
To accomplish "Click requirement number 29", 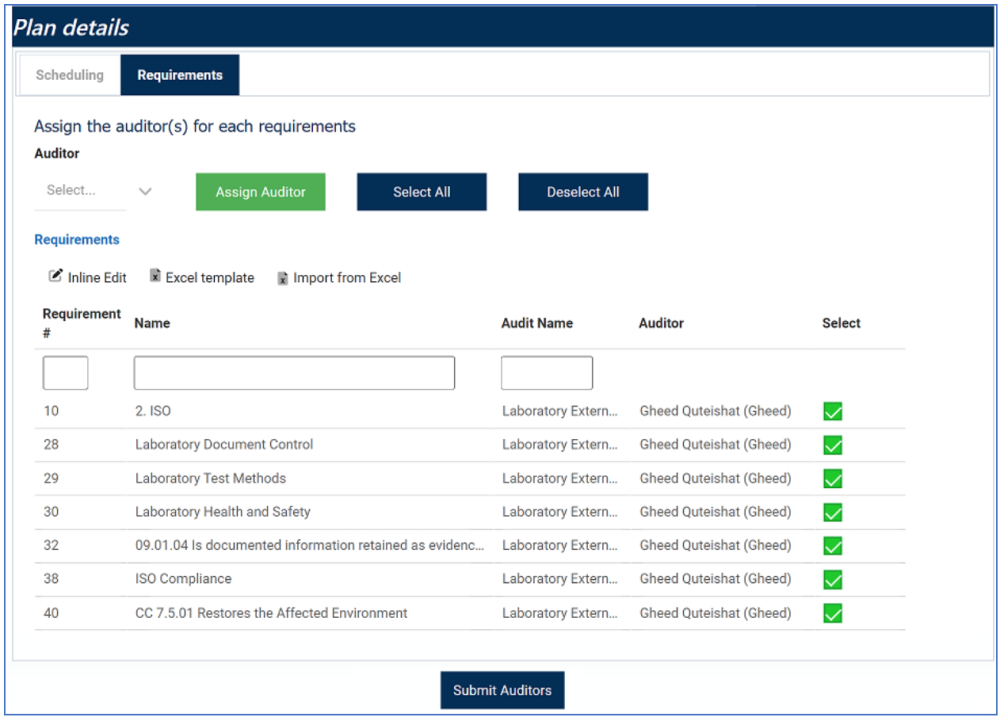I will (x=51, y=479).
